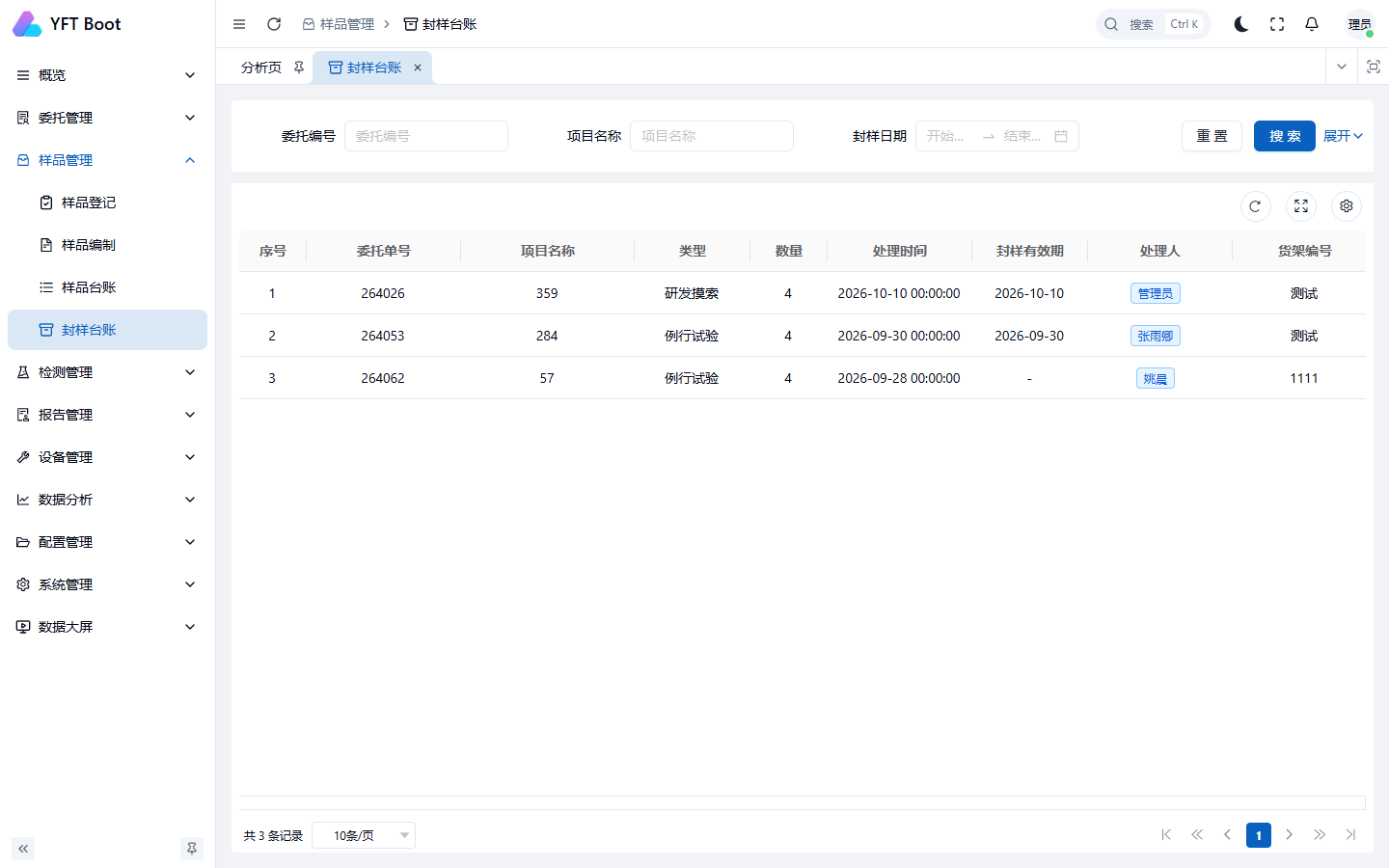Viewport: 1389px width, 868px height.
Task: Open the tab list dropdown chevron
Action: (1342, 67)
